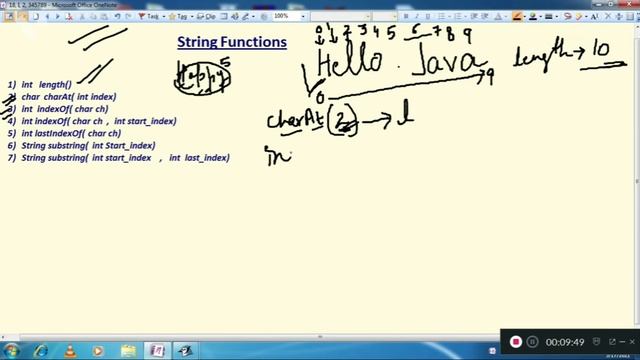Click the Task flag button
Screen dimensions: 640x360
(149, 16)
